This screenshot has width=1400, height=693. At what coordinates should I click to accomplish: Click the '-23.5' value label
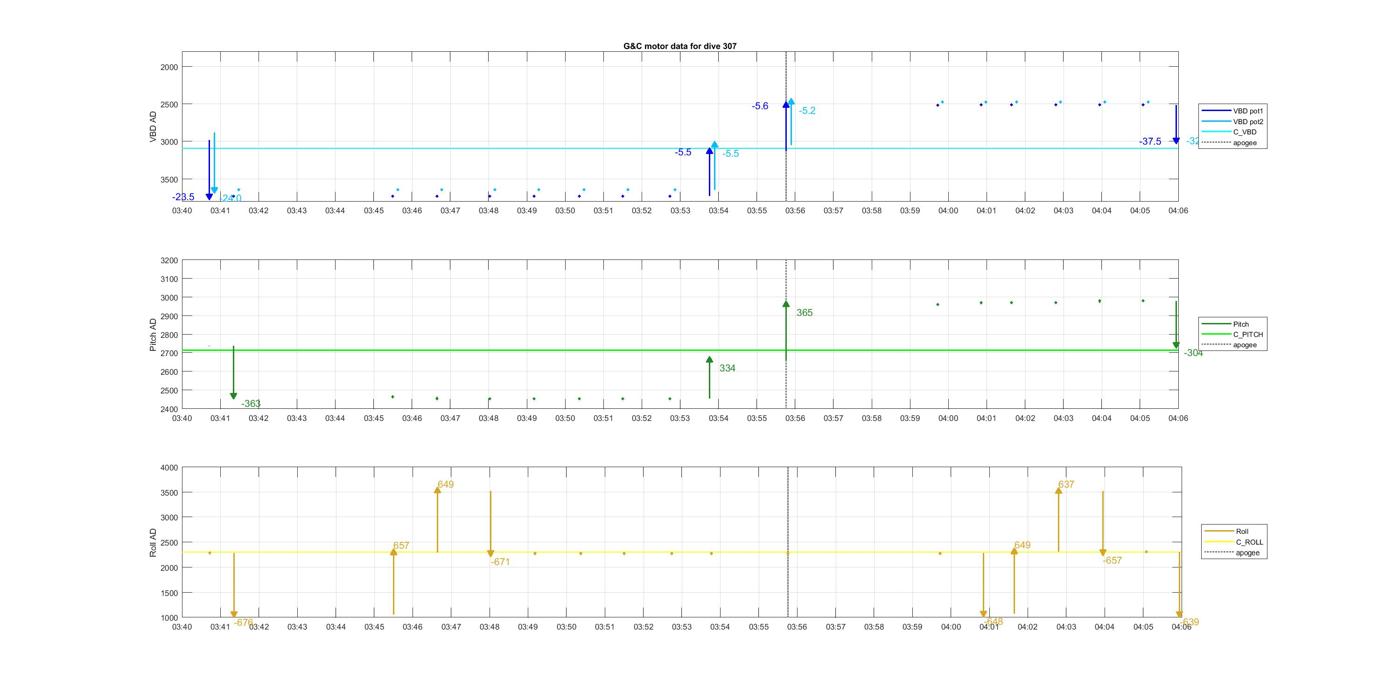183,197
